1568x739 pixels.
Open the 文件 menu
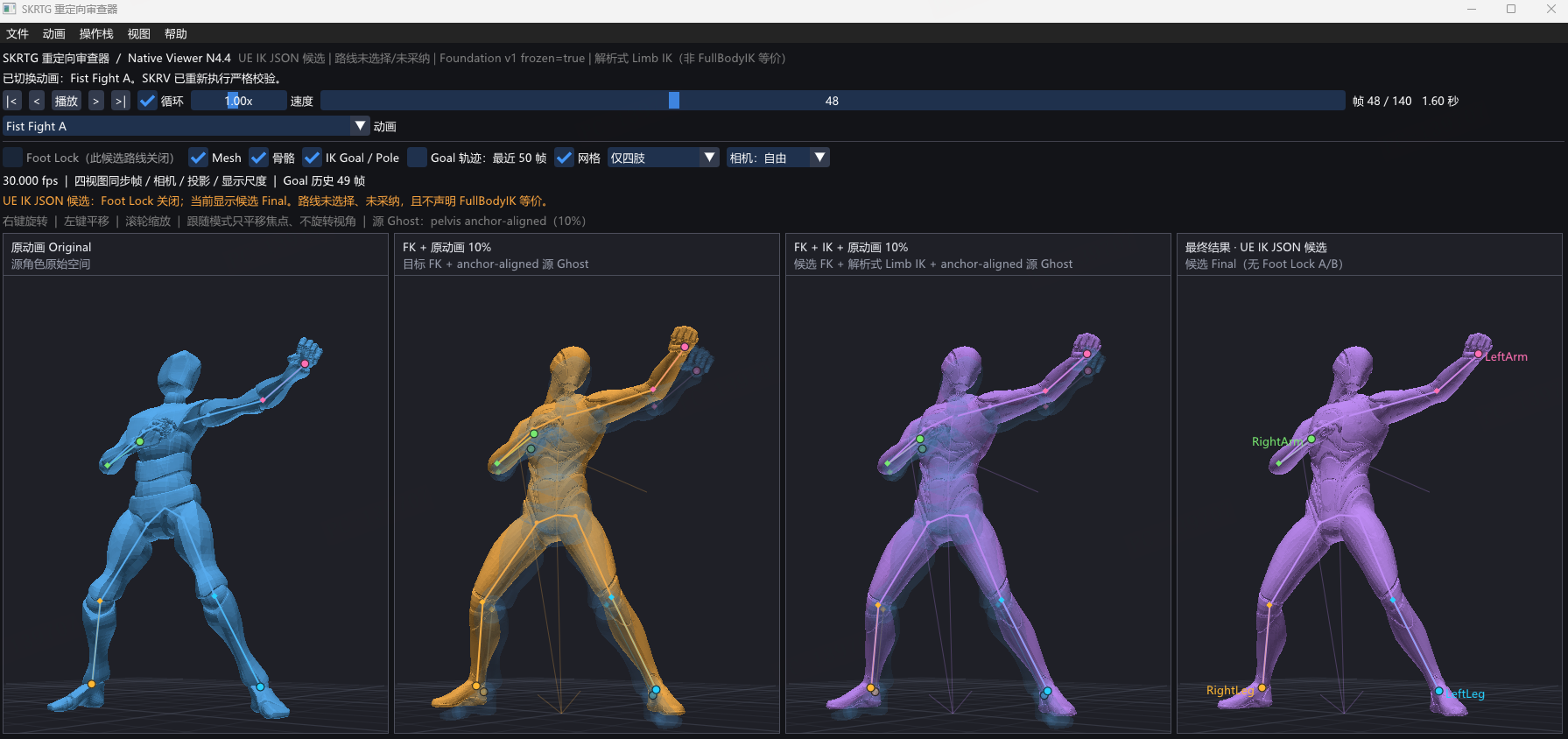click(18, 33)
